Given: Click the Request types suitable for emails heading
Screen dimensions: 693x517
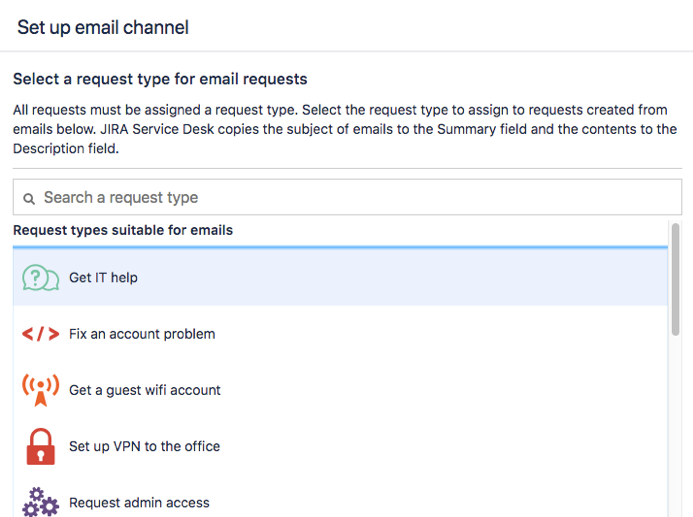Looking at the screenshot, I should [123, 230].
